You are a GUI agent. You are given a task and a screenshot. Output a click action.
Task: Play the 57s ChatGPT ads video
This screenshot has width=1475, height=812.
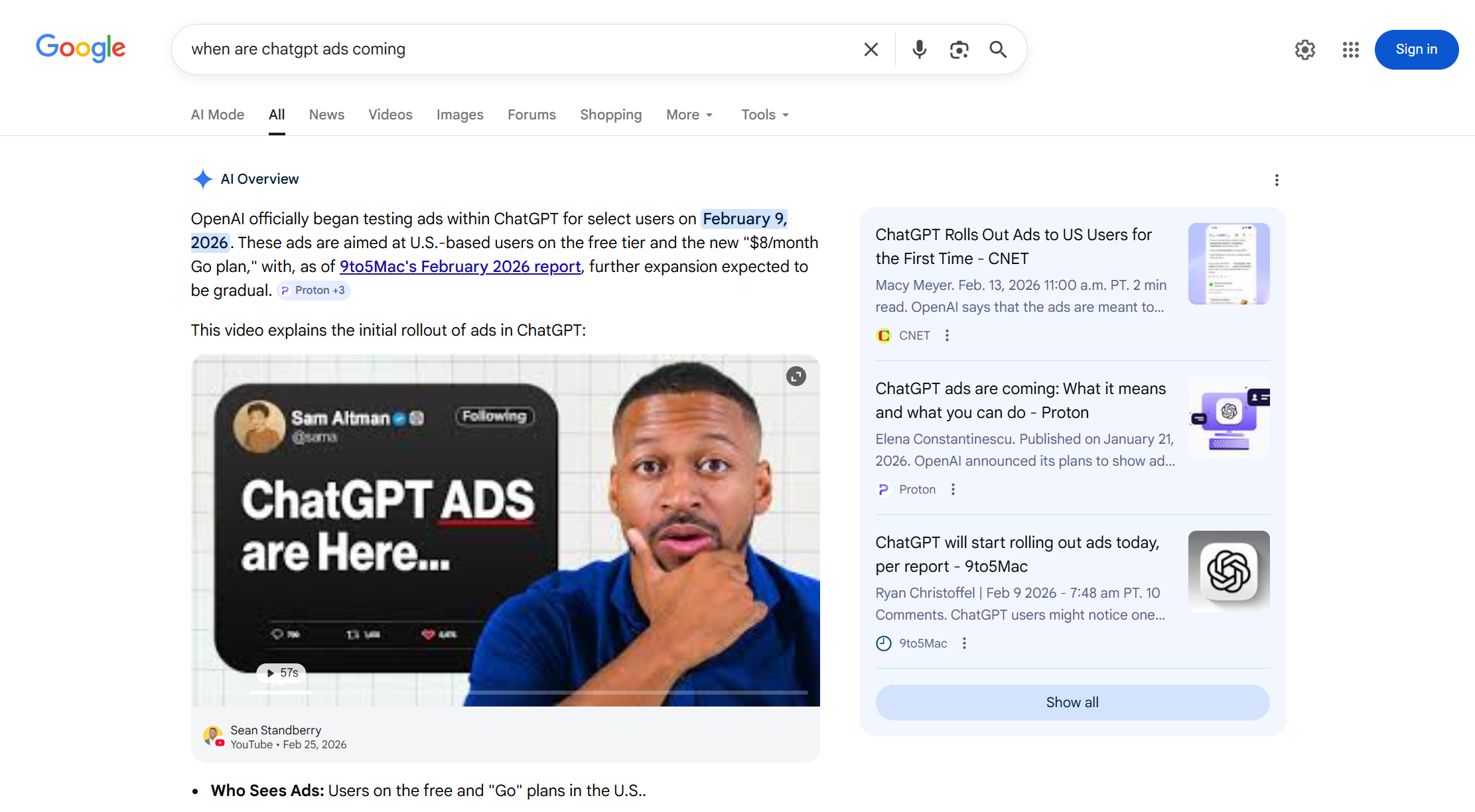point(281,673)
